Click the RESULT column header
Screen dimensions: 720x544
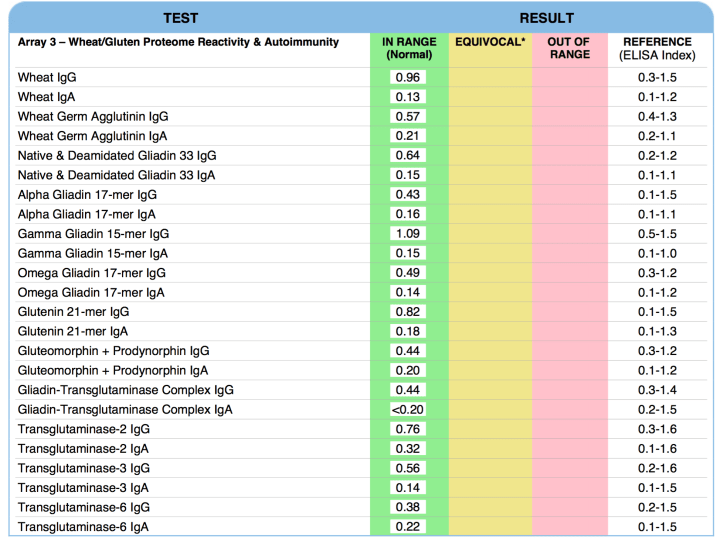tap(546, 18)
